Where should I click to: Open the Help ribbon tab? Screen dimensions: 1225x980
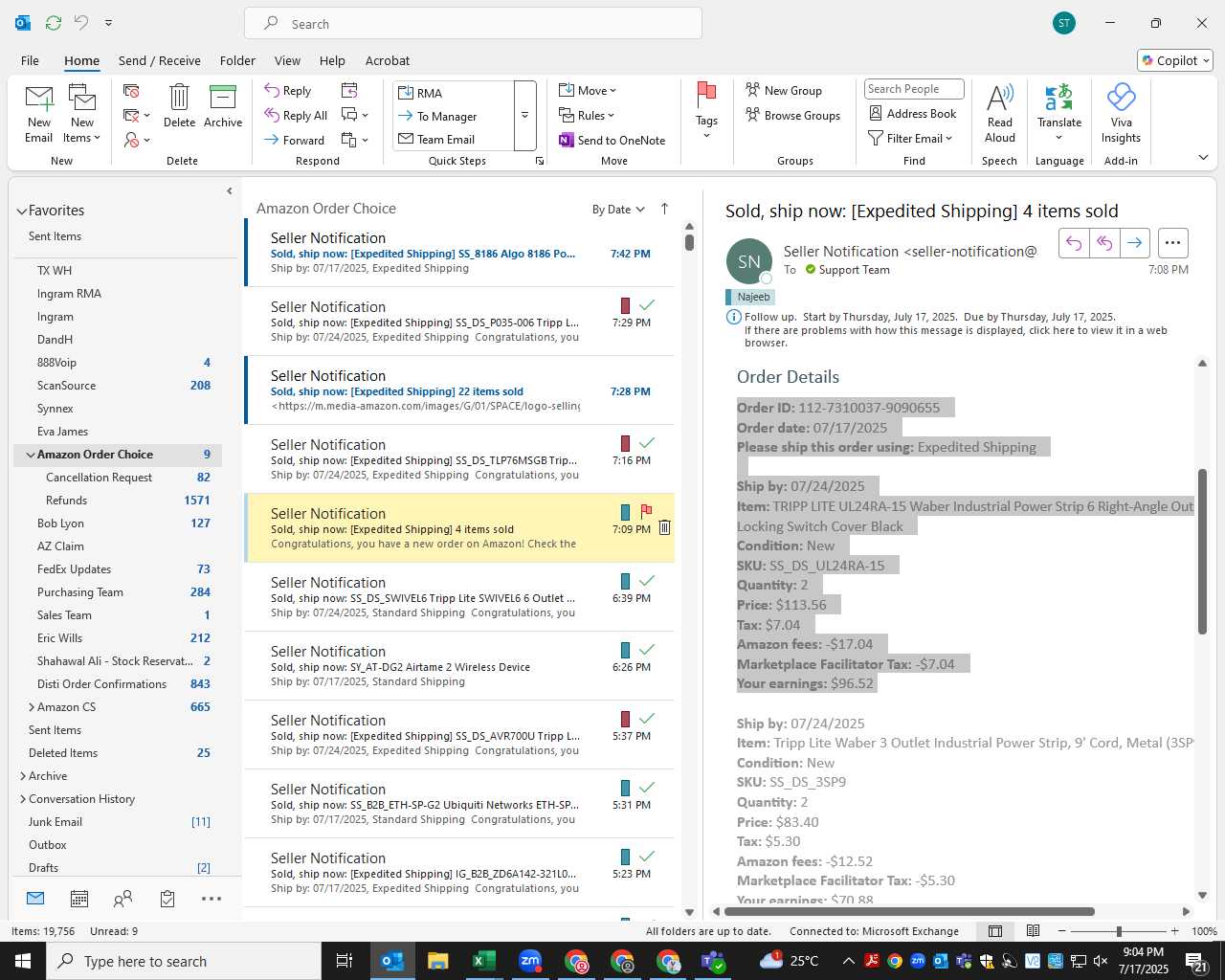[332, 60]
